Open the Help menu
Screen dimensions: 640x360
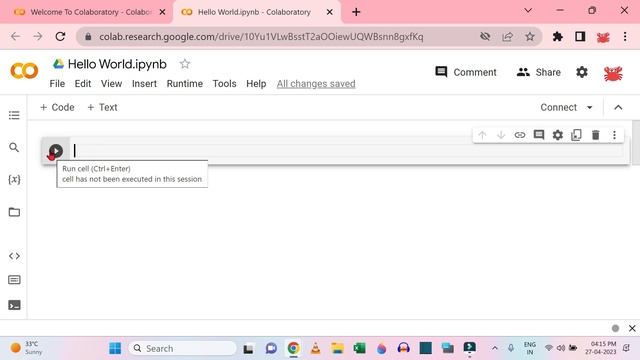(x=256, y=84)
